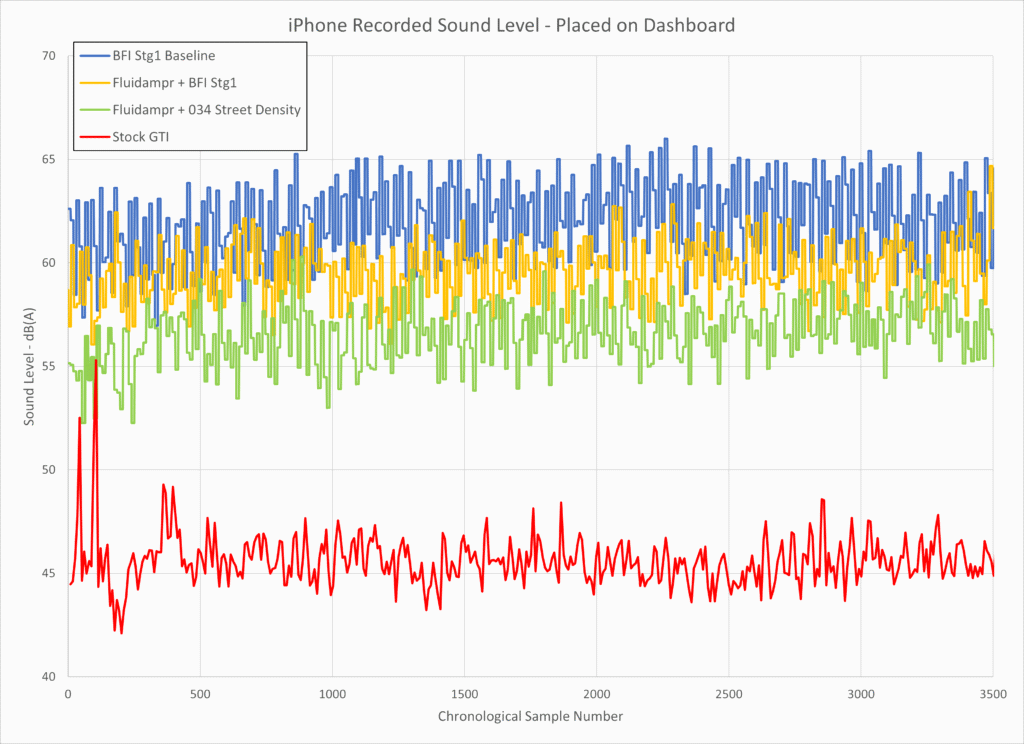Screen dimensions: 1024x744
Task: Select the Sound Level - dB(A) axis title
Action: click(x=31, y=362)
